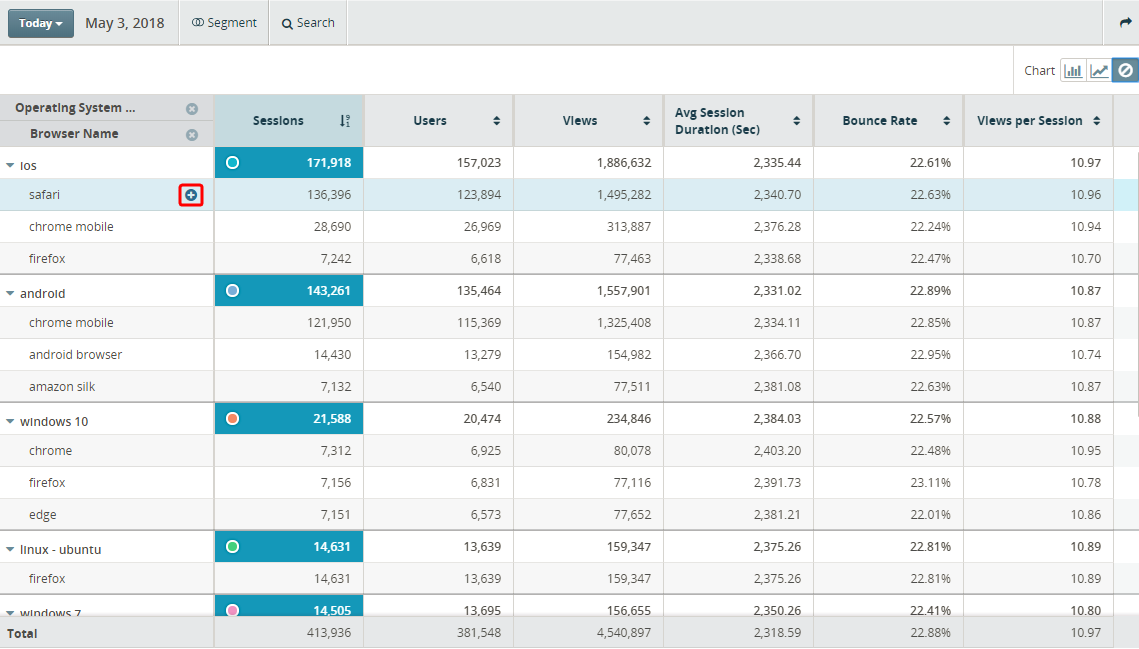Screen dimensions: 1139x649
Task: Open the Today date range dropdown
Action: point(41,23)
